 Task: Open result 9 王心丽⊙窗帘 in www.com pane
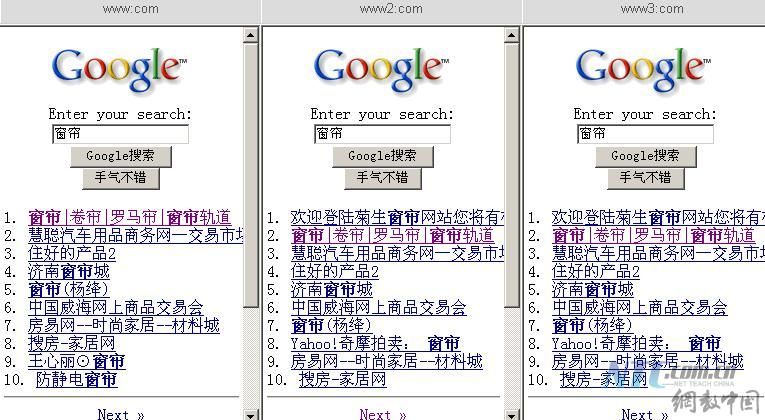[x=77, y=361]
